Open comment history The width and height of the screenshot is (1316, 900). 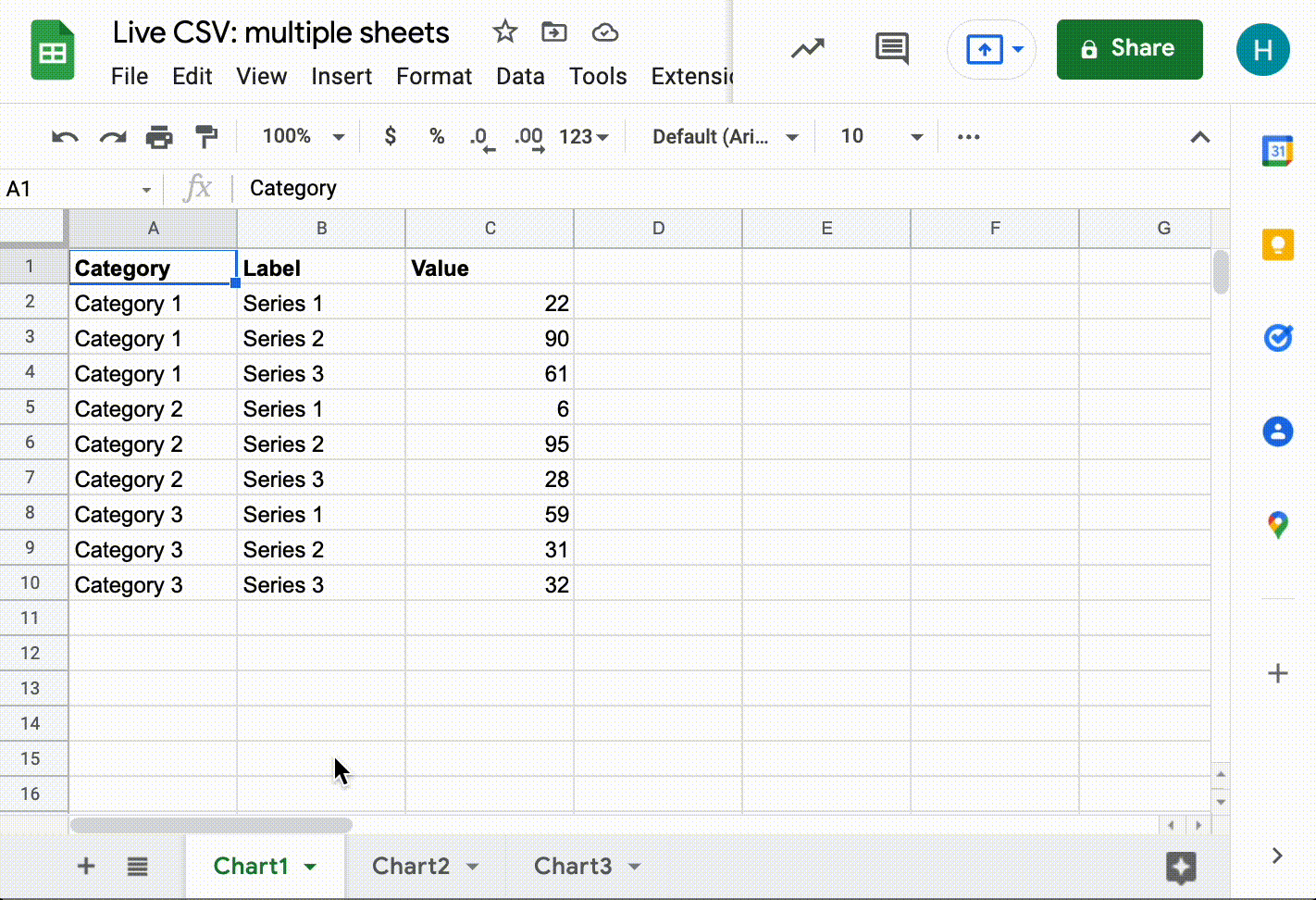click(x=891, y=49)
